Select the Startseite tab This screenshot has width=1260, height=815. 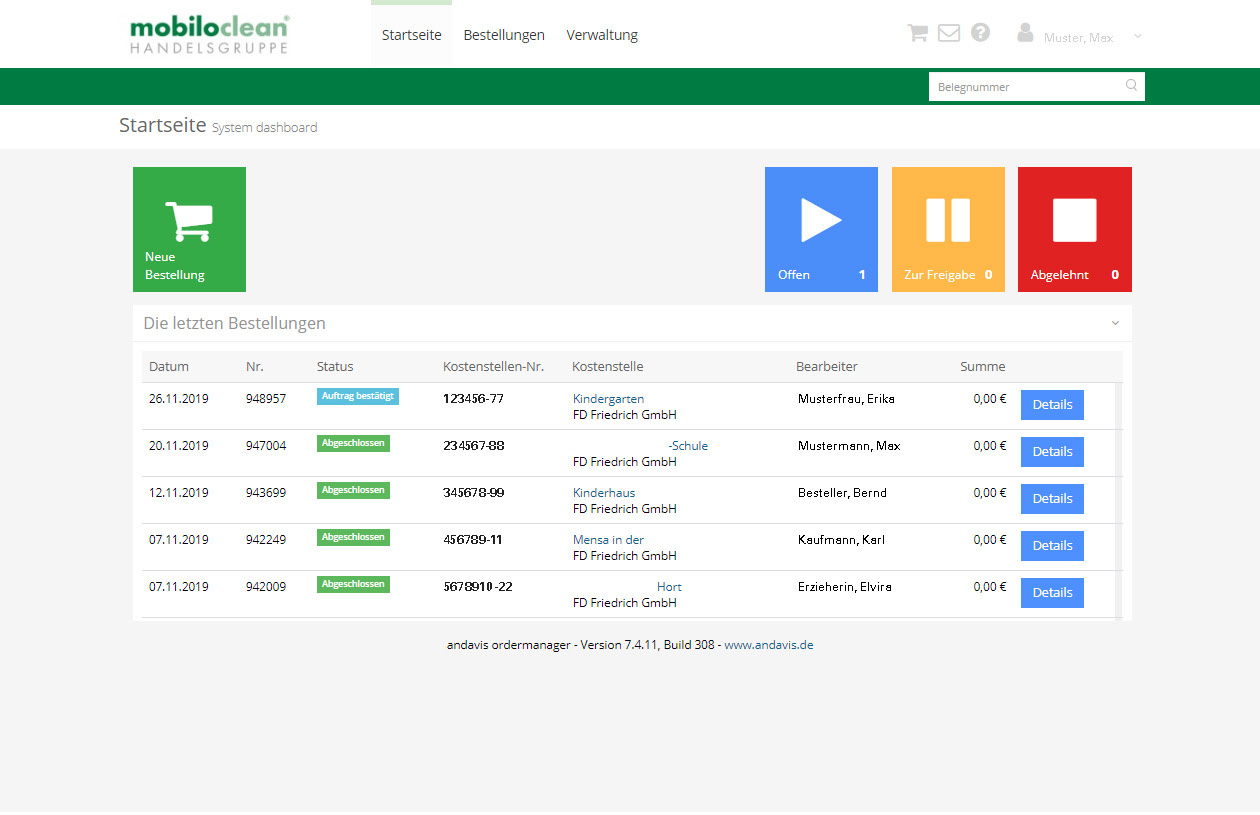click(x=411, y=34)
